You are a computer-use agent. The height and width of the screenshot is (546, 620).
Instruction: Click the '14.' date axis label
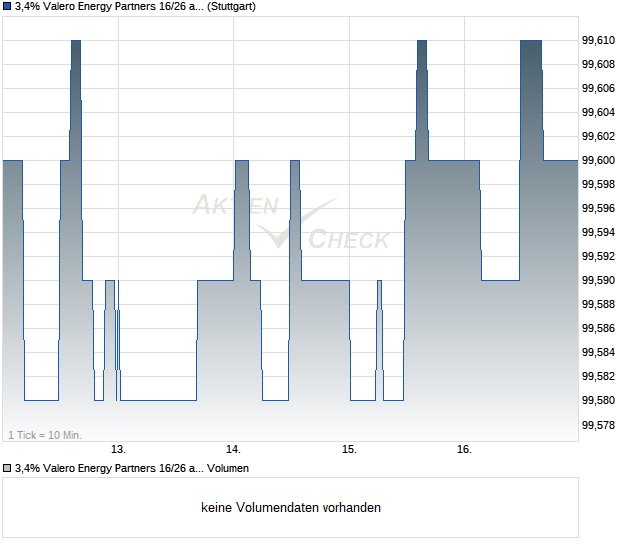pyautogui.click(x=233, y=449)
